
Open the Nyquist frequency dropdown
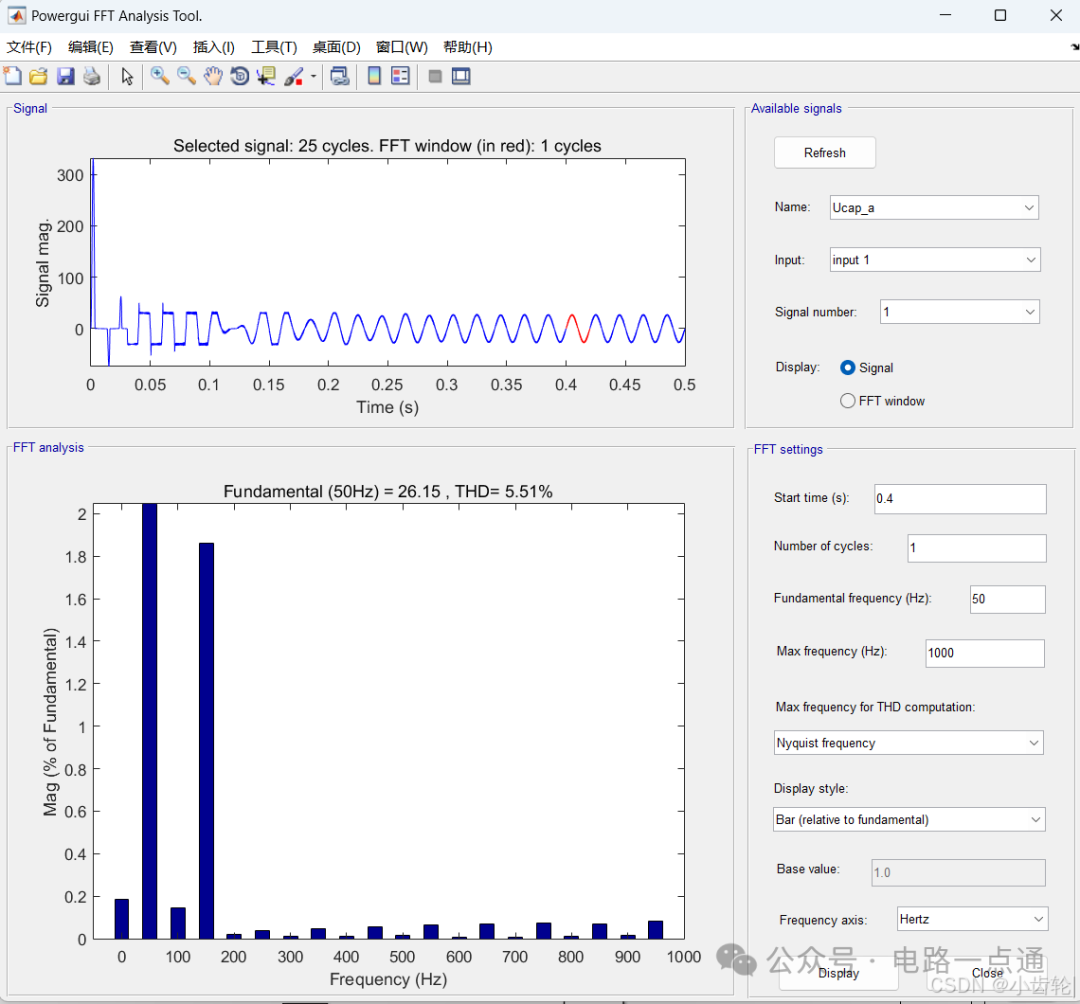point(909,743)
